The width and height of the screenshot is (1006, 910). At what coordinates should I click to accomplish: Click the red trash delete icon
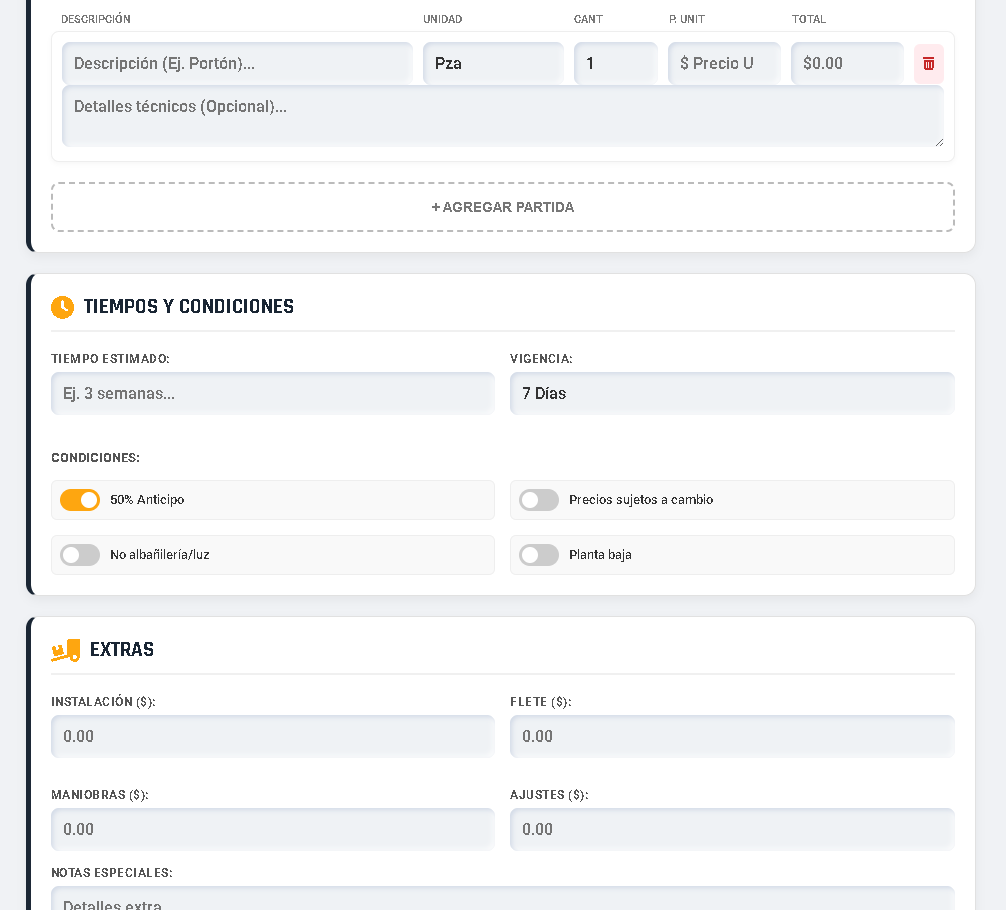928,64
